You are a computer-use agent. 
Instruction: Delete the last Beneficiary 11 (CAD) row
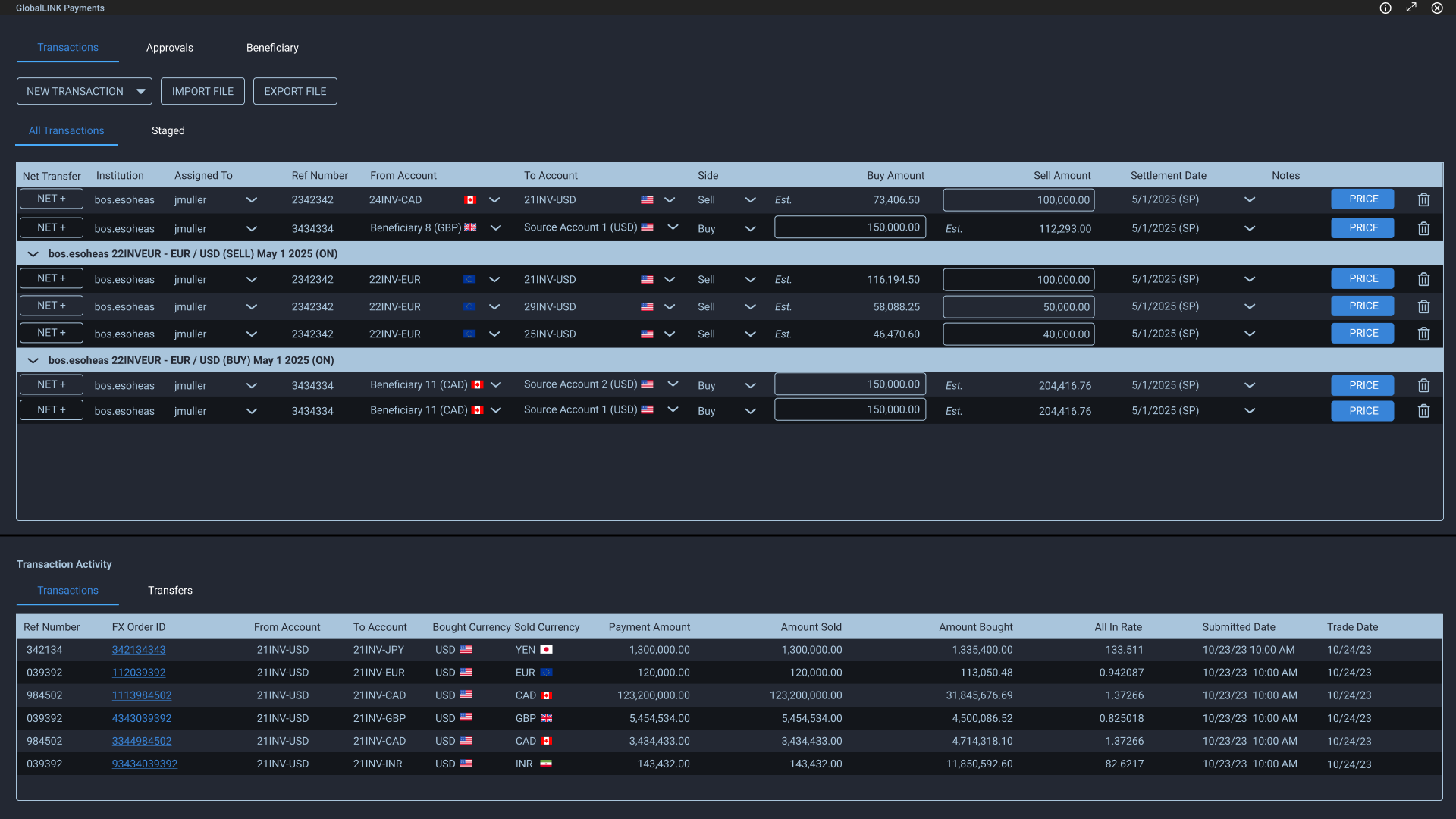coord(1423,411)
